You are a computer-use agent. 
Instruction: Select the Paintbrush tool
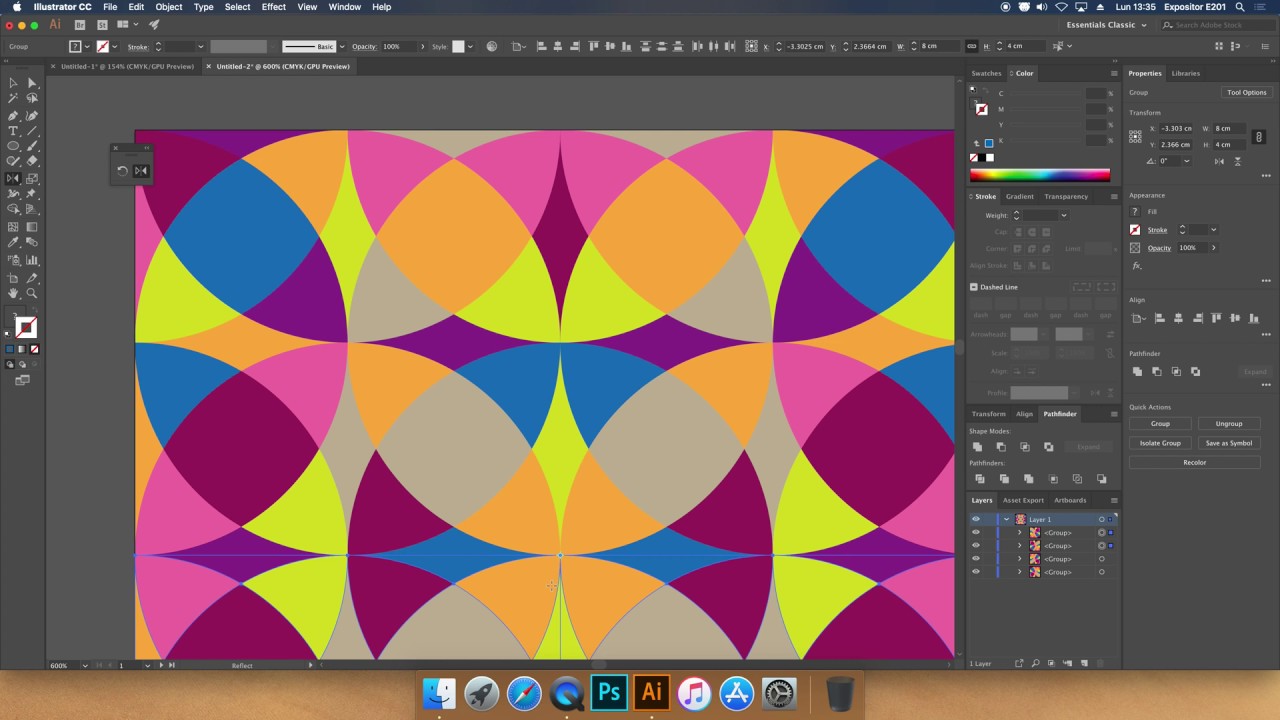32,146
